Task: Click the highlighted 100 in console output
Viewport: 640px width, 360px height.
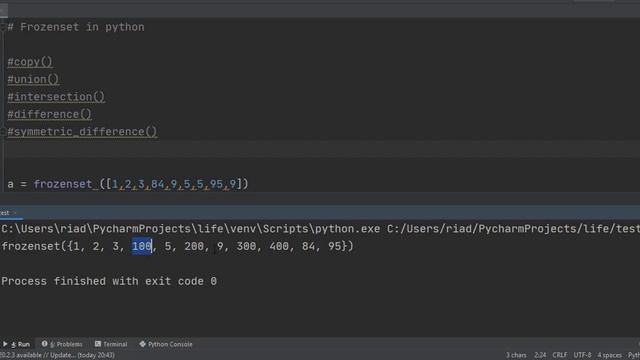Action: coord(142,246)
